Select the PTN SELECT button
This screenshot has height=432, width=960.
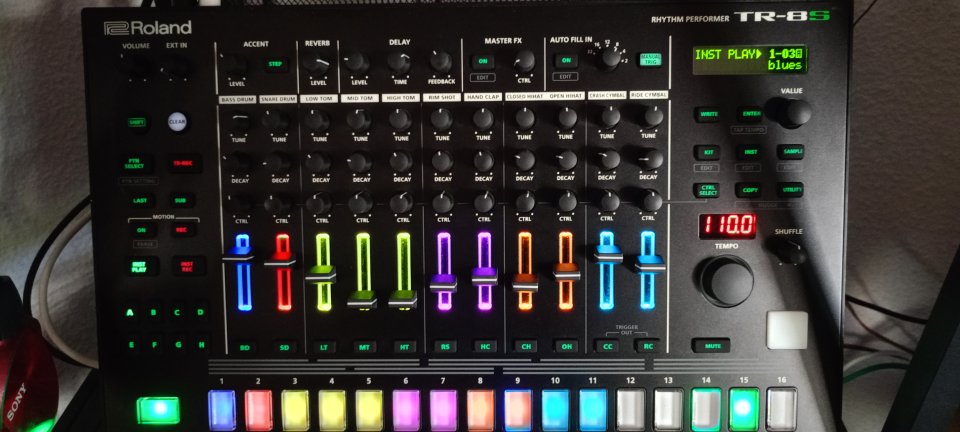(136, 164)
